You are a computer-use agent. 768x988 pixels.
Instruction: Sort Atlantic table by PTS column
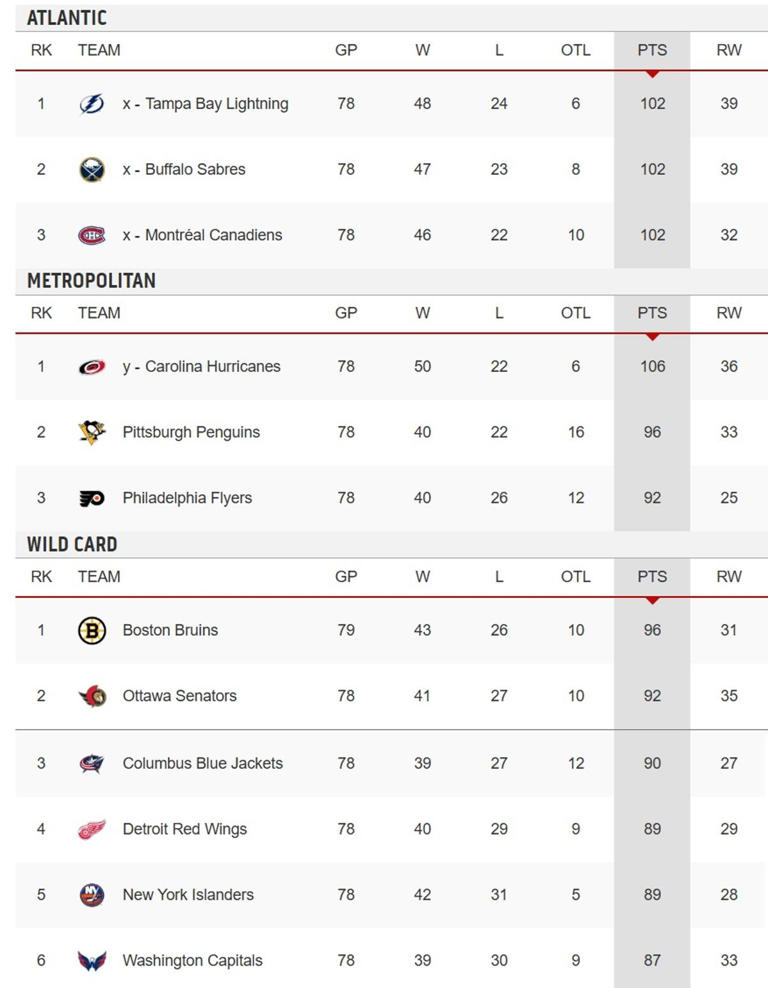tap(652, 50)
